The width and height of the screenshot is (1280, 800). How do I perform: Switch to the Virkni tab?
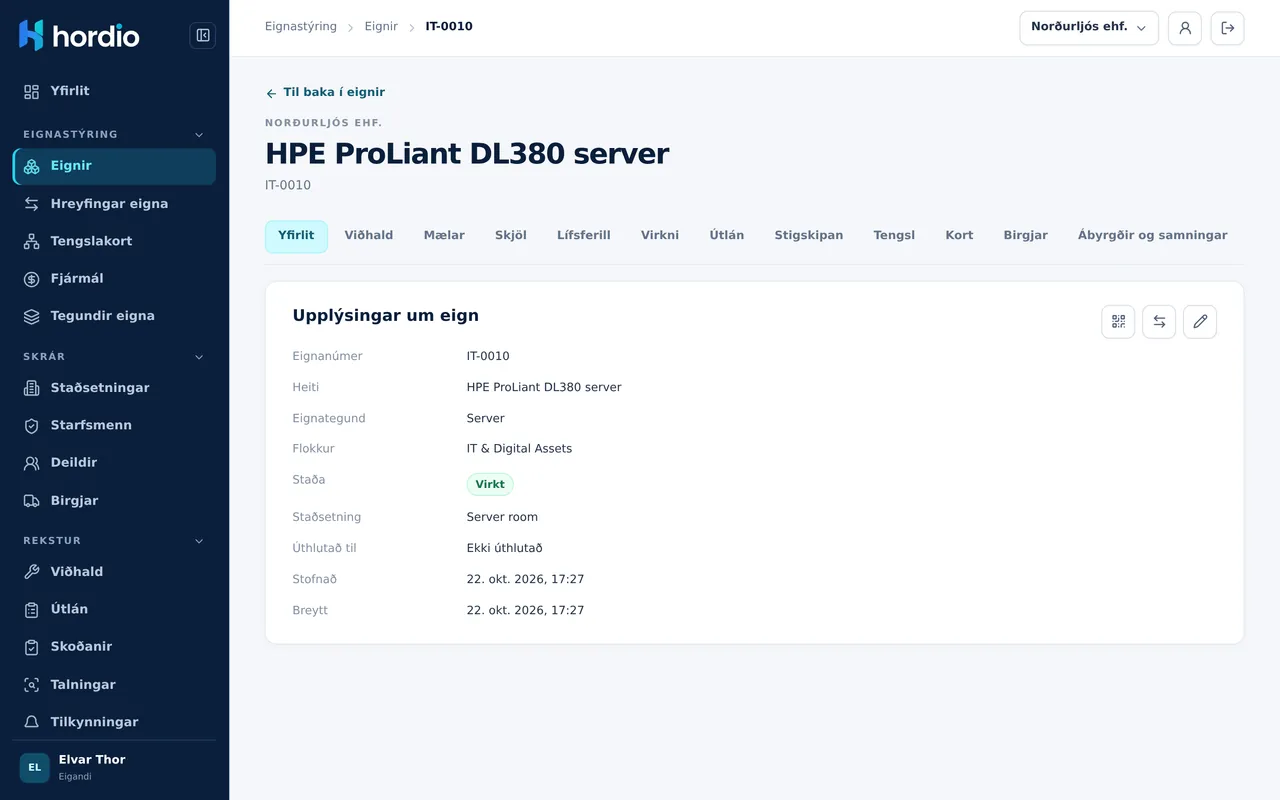(660, 236)
